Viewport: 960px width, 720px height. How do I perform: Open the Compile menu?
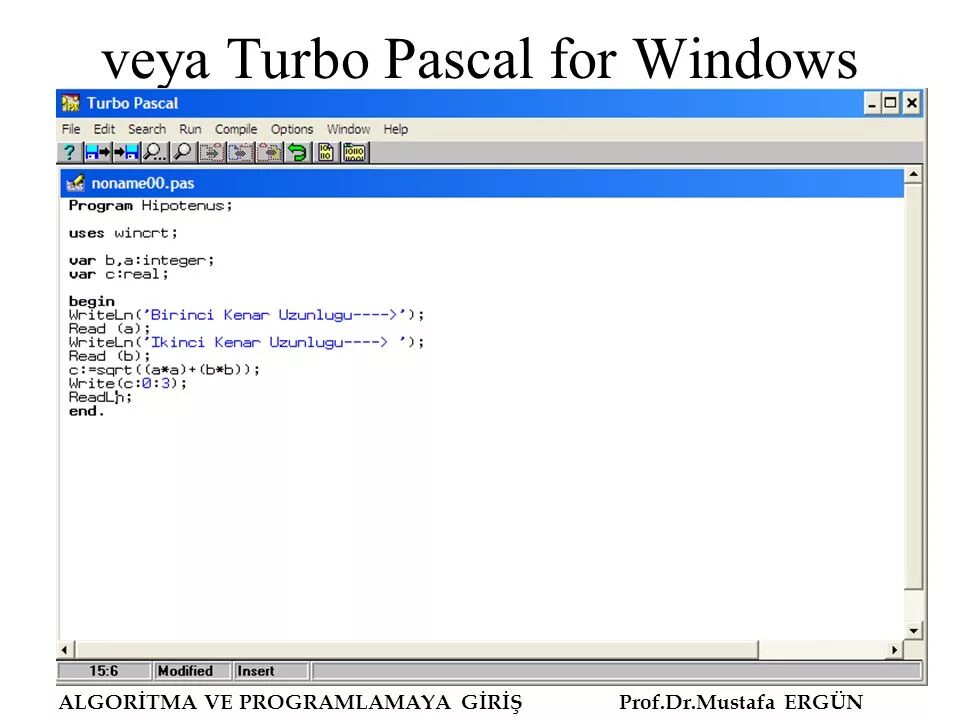236,129
